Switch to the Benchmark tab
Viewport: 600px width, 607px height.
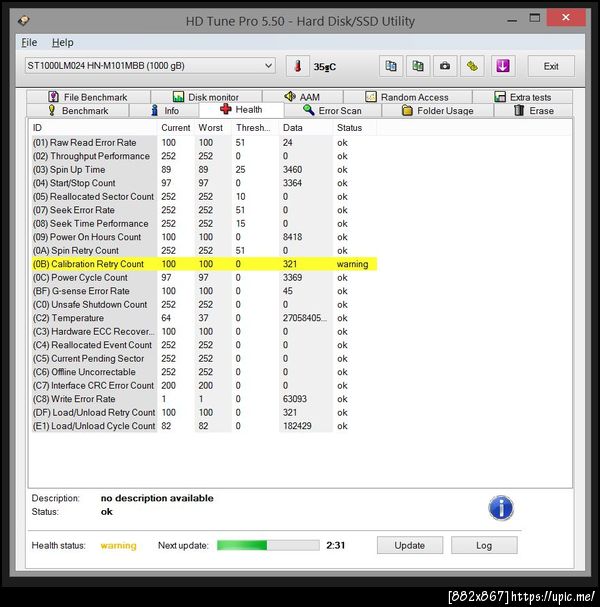coord(78,111)
